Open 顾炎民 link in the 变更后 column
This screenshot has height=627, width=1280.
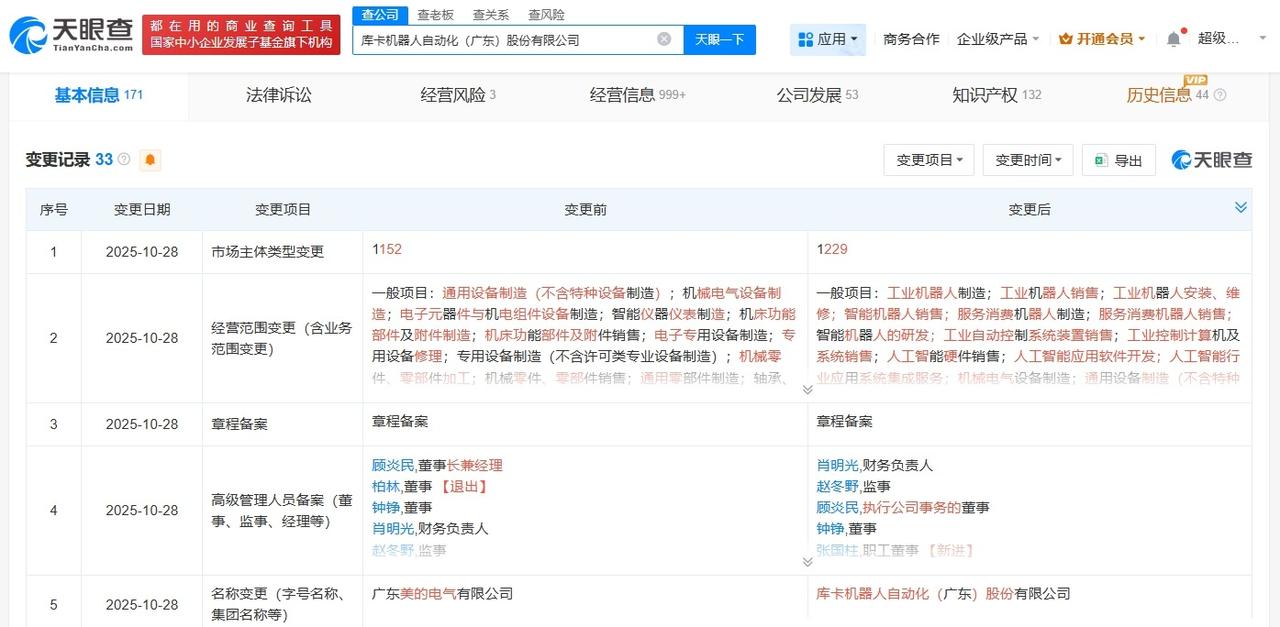tap(836, 507)
